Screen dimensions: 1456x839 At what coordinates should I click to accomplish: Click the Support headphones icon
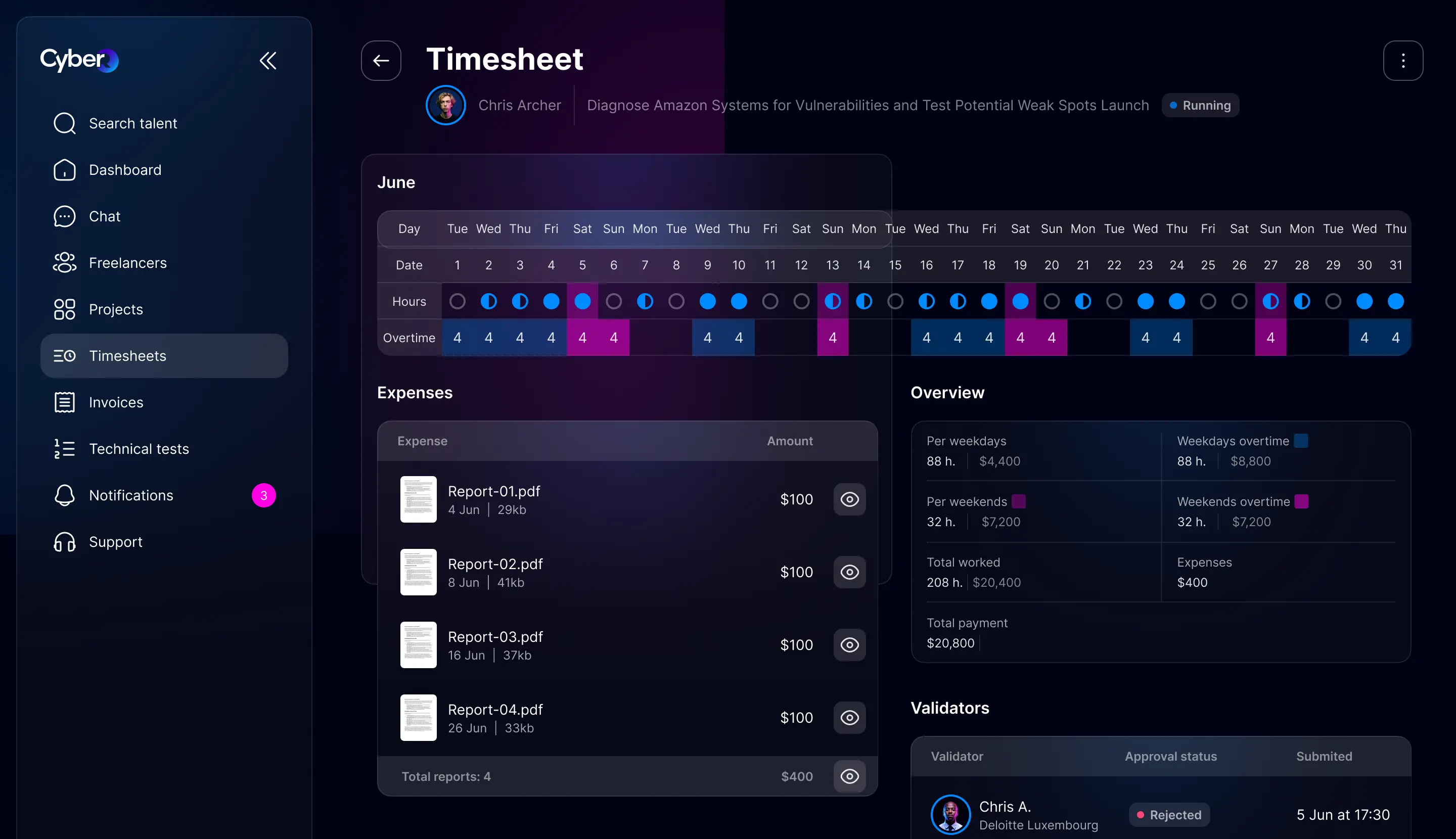point(65,542)
